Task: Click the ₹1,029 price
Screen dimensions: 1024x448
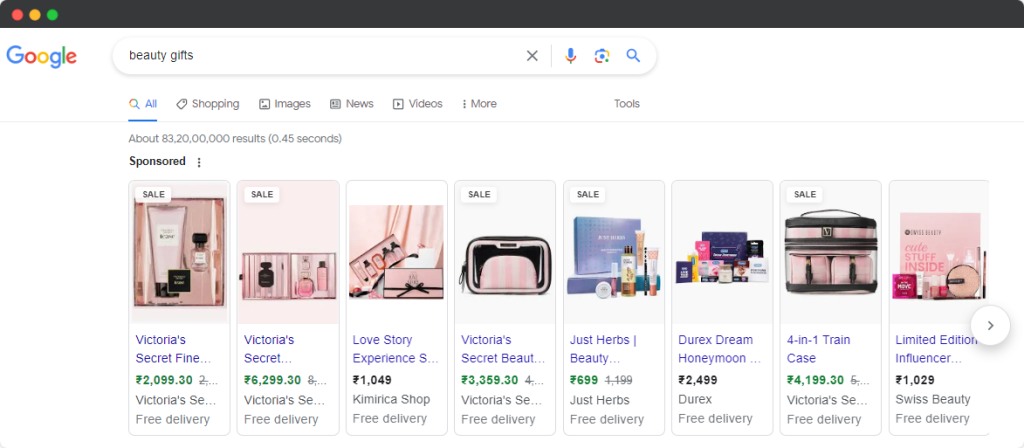Action: (915, 380)
